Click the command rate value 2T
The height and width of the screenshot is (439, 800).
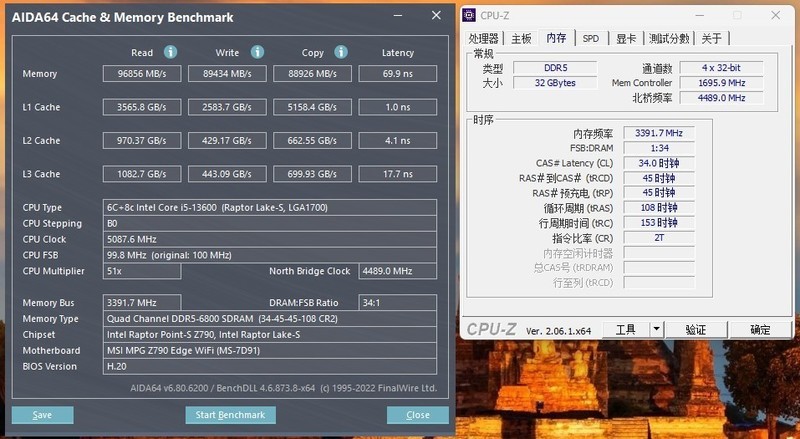(659, 238)
